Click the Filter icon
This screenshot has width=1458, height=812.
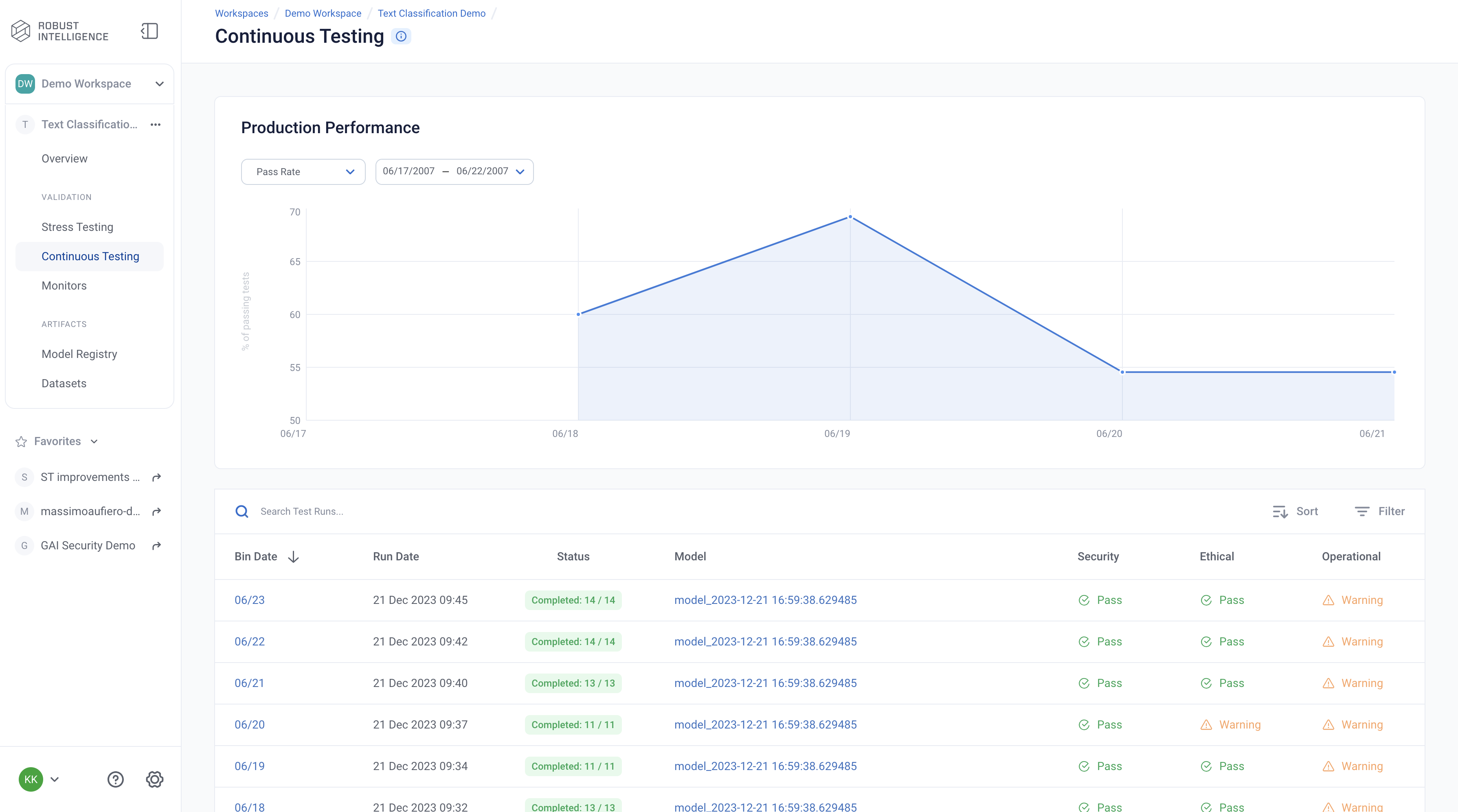(1362, 511)
